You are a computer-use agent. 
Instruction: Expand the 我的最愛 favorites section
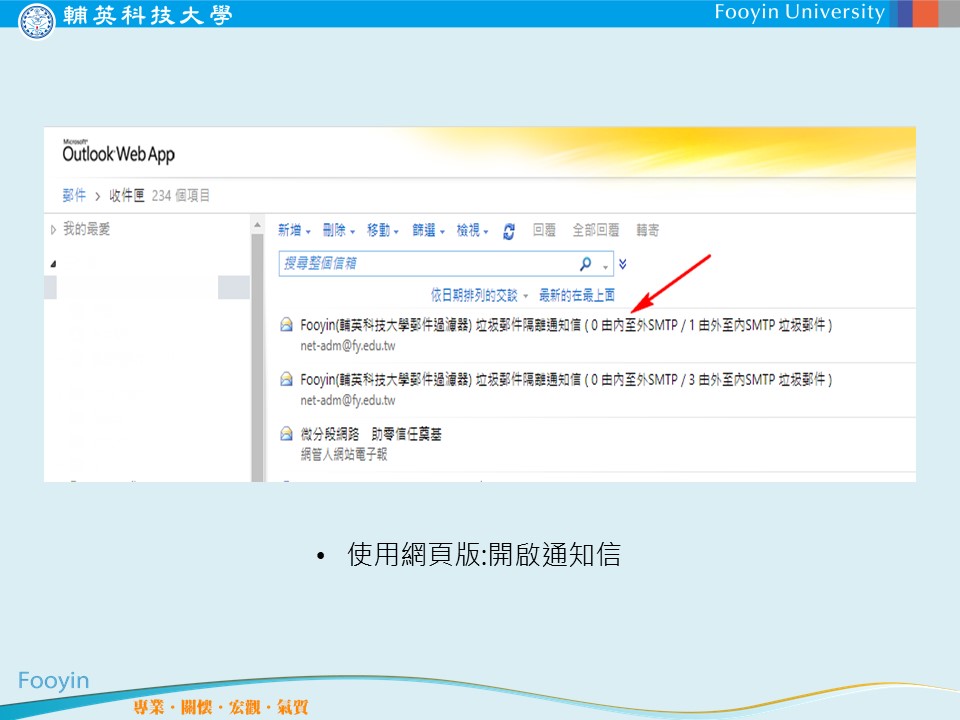[53, 230]
